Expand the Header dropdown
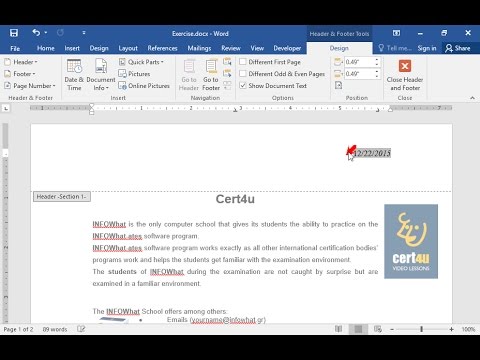Image resolution: width=480 pixels, height=360 pixels. (21, 62)
